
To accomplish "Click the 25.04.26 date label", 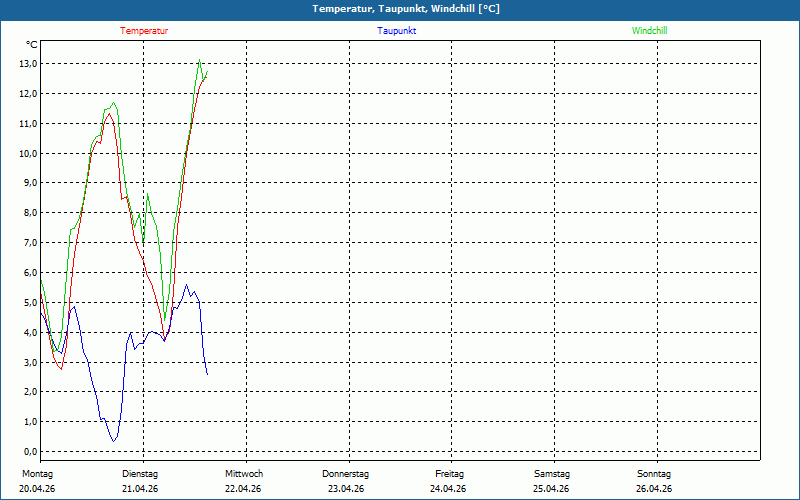I will [551, 489].
